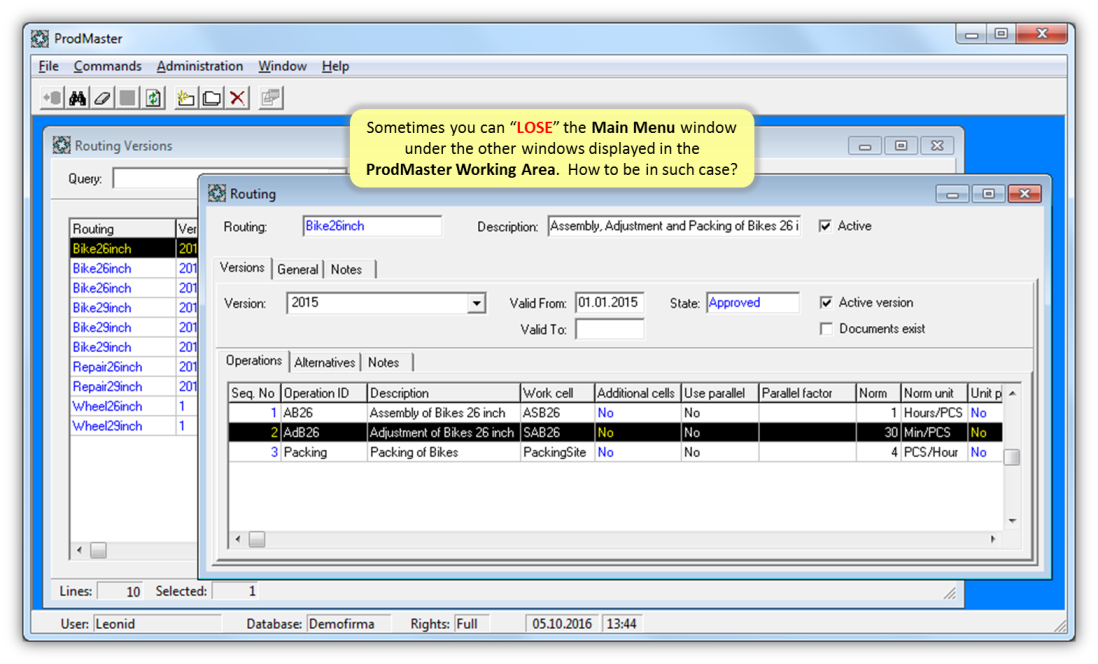Click the operations grid vertical scroll thumb
Viewport: 1098px width, 664px height.
coord(1012,457)
